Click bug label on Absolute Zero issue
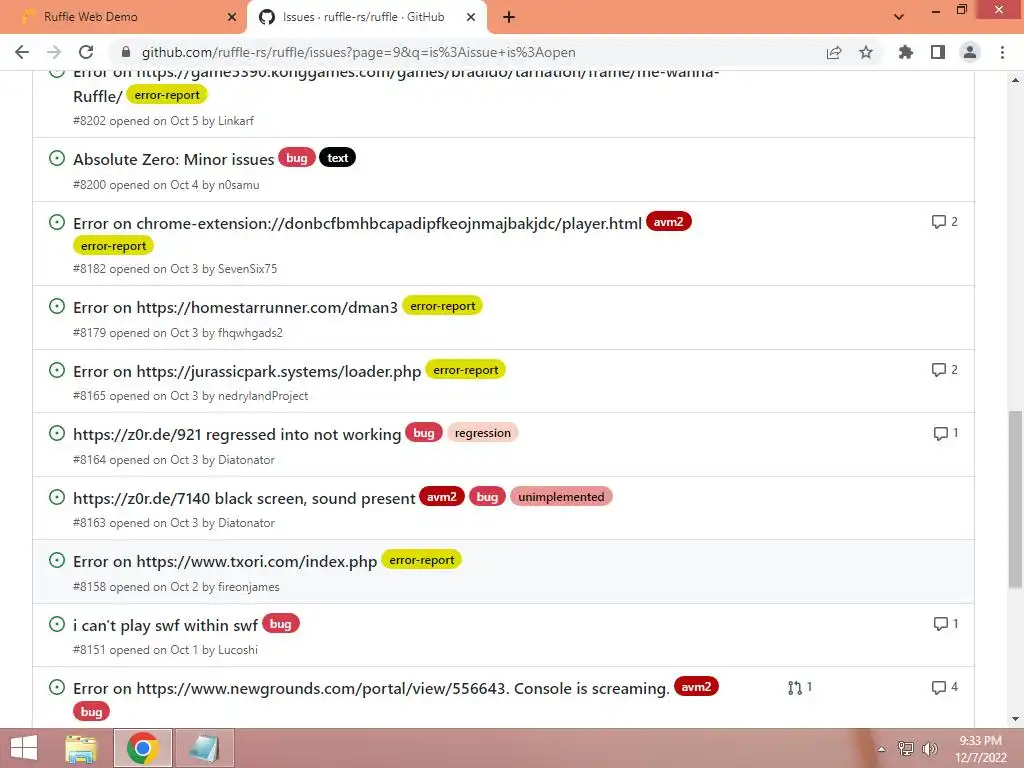This screenshot has height=768, width=1024. pyautogui.click(x=296, y=158)
